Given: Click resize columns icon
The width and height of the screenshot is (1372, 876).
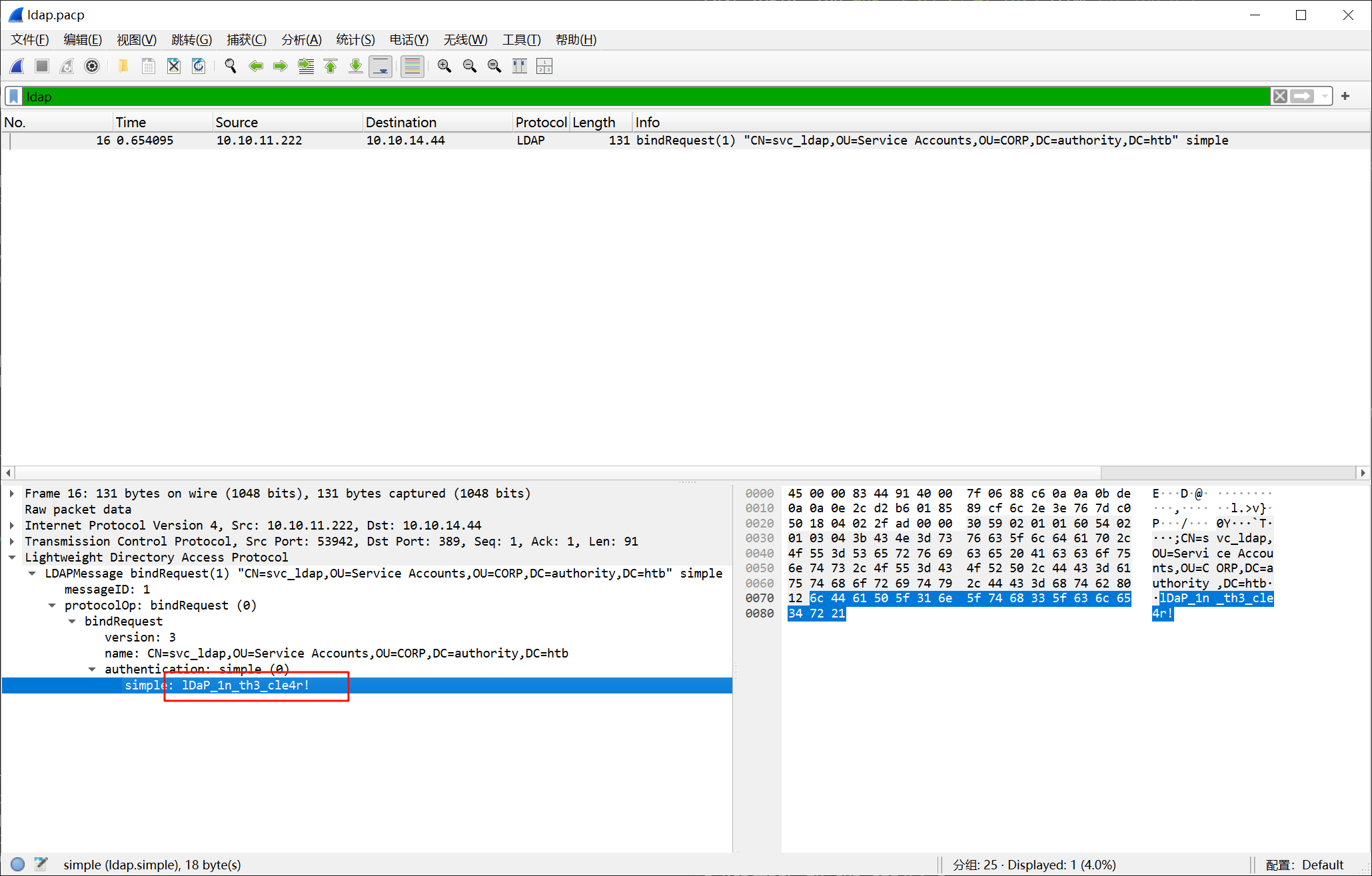Looking at the screenshot, I should click(520, 66).
